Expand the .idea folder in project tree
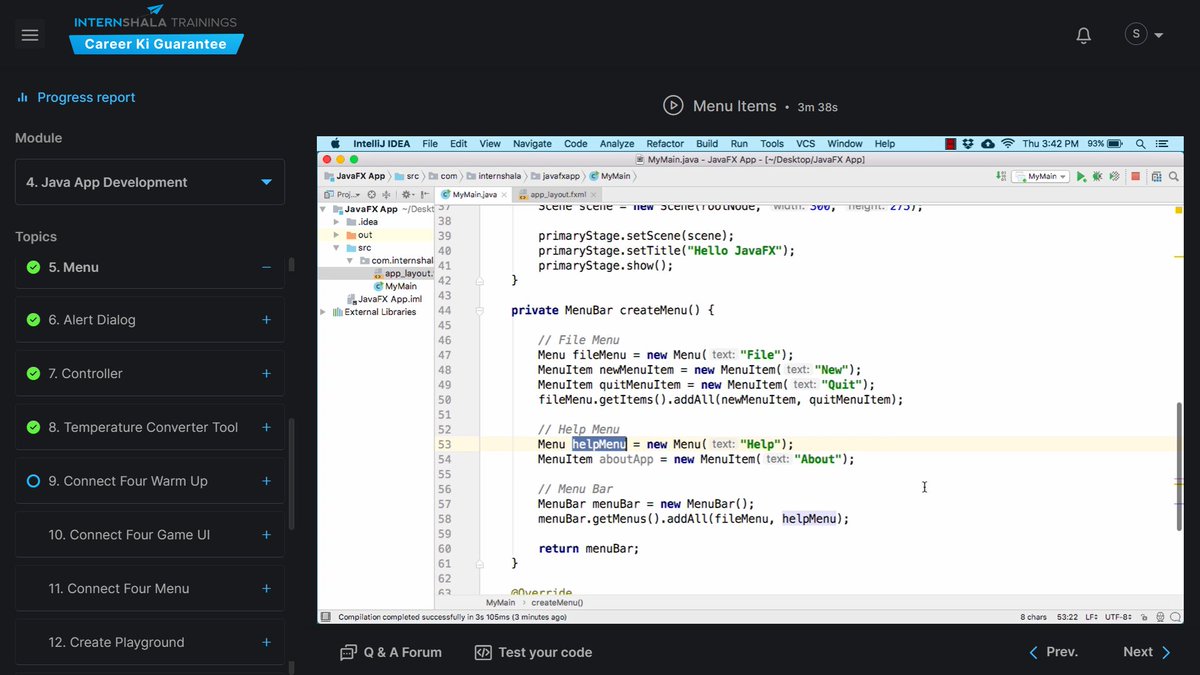Image resolution: width=1200 pixels, height=675 pixels. [x=337, y=222]
